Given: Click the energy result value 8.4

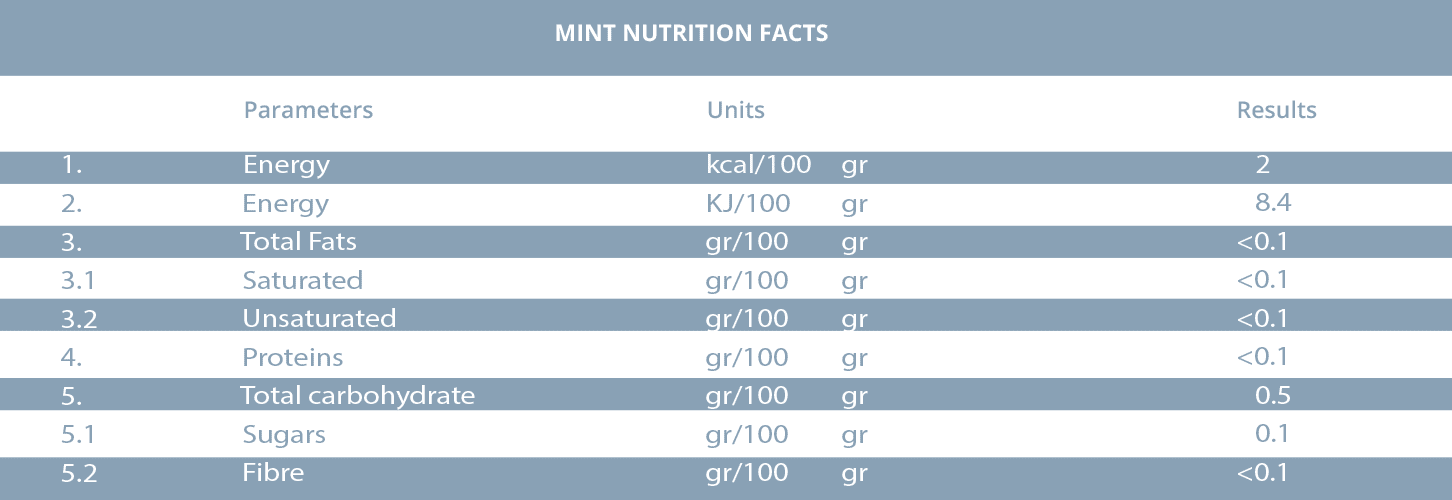Looking at the screenshot, I should (1273, 204).
